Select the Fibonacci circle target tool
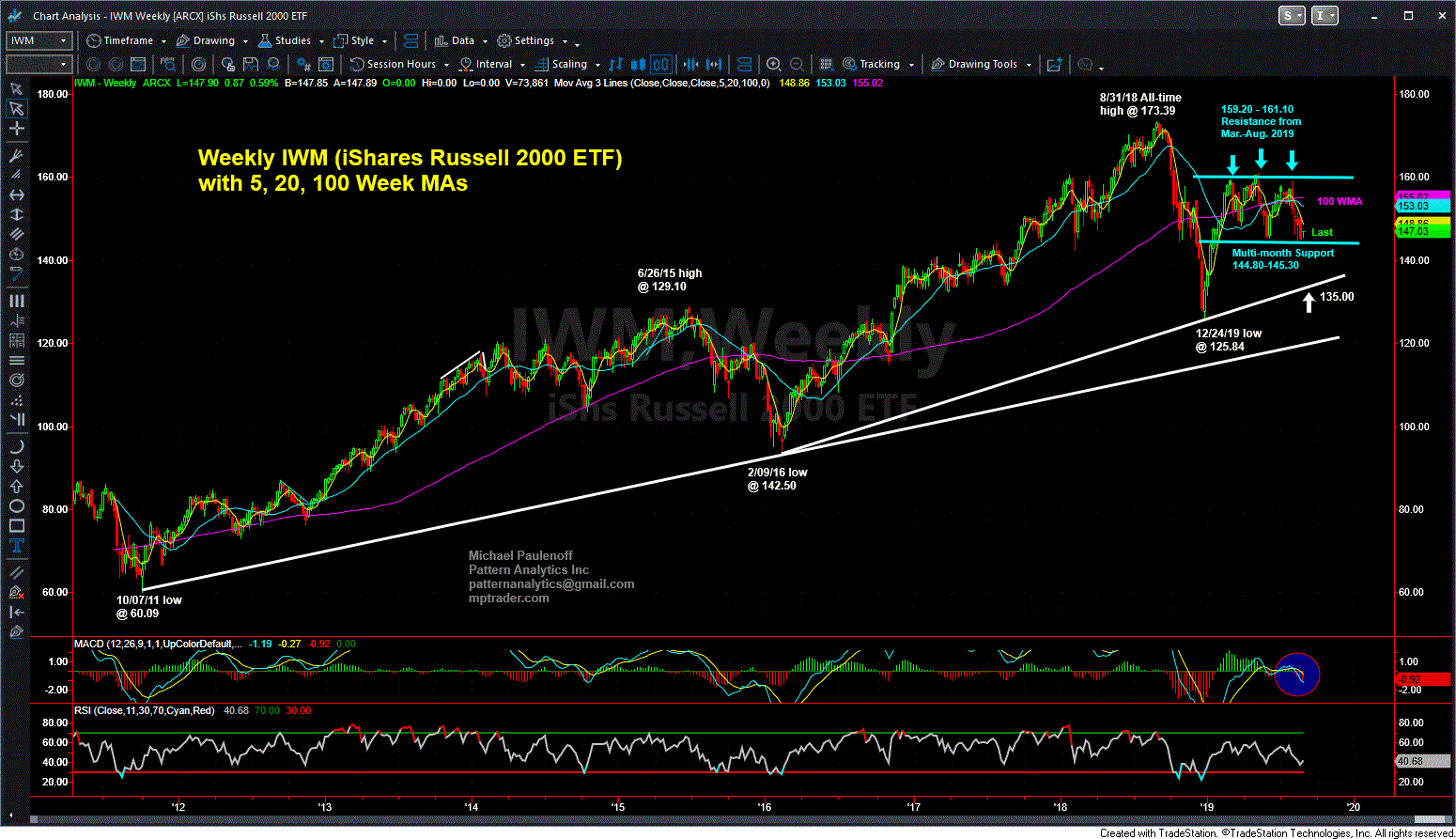 click(x=16, y=381)
